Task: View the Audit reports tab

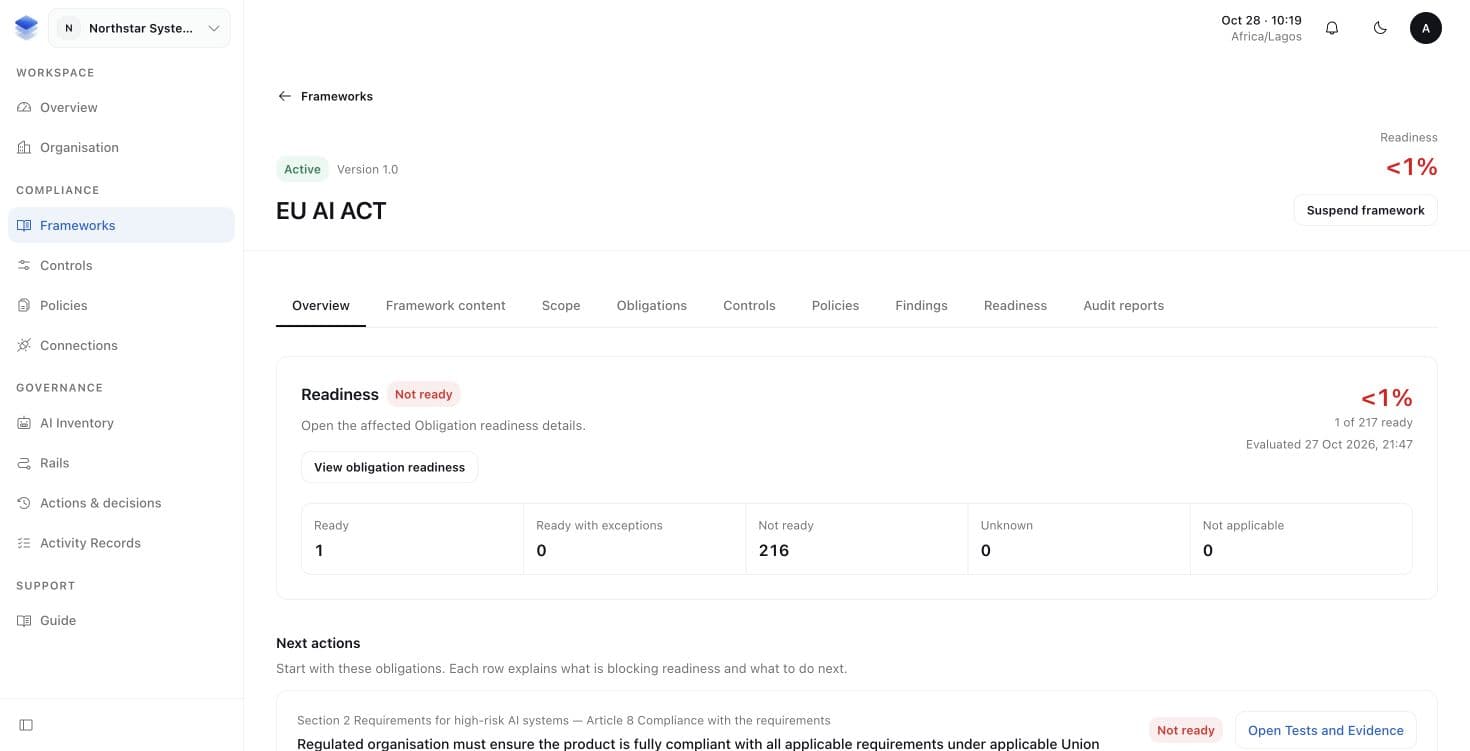Action: pyautogui.click(x=1123, y=305)
